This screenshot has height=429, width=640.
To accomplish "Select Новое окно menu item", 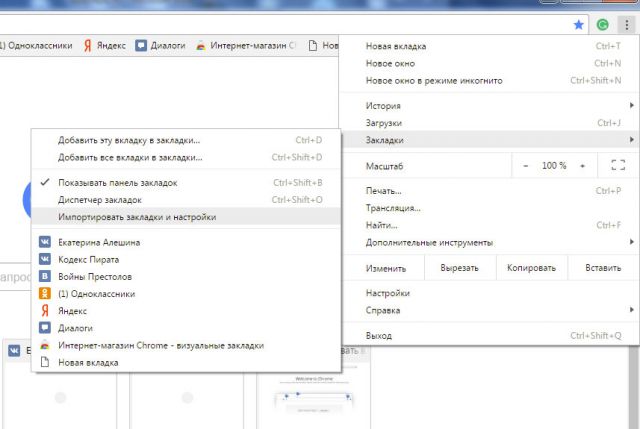I will [489, 63].
